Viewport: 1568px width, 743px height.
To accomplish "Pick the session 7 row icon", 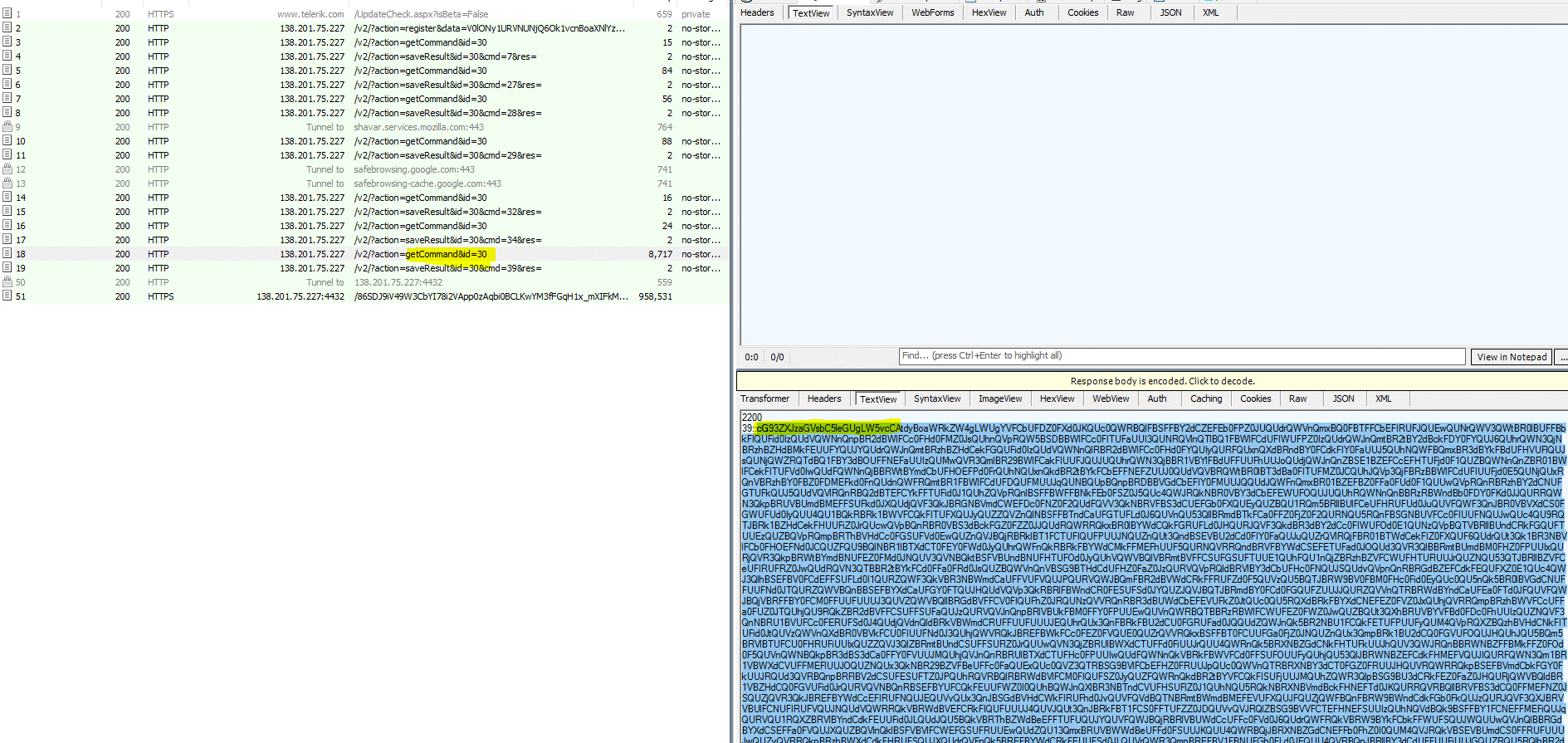I will [7, 99].
